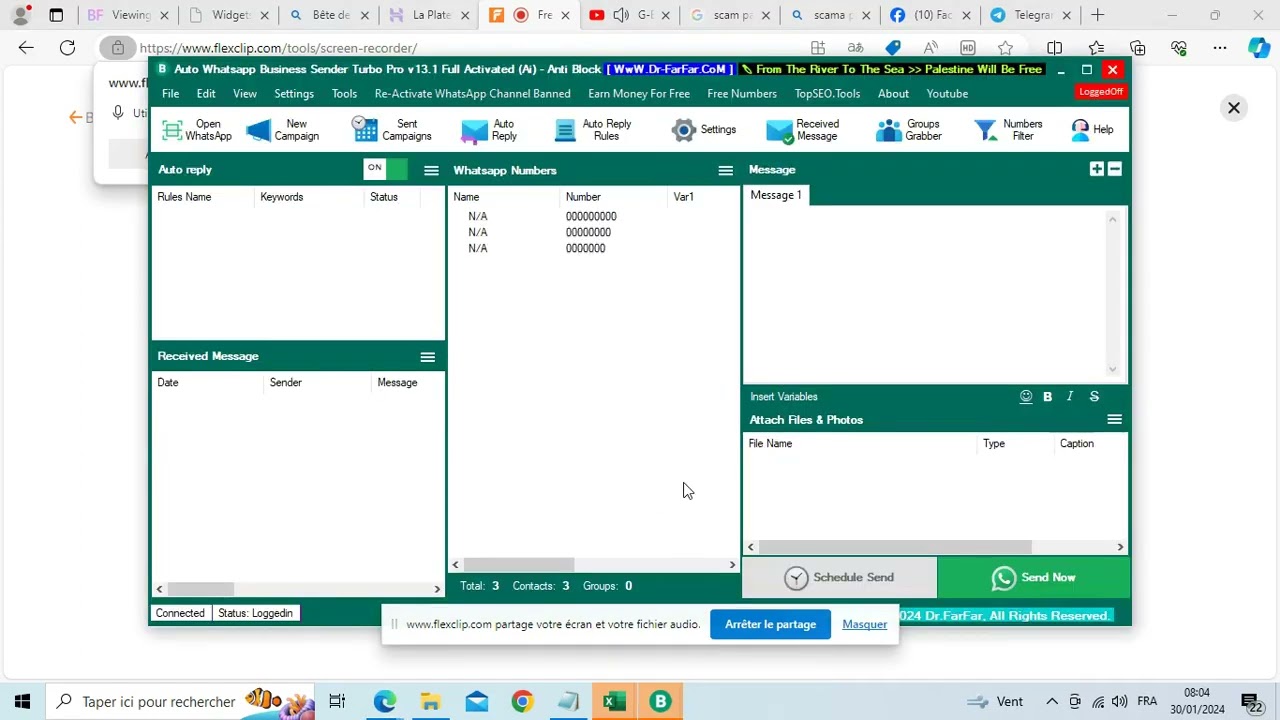This screenshot has height=720, width=1280.
Task: View the Received Message tool
Action: click(x=803, y=130)
